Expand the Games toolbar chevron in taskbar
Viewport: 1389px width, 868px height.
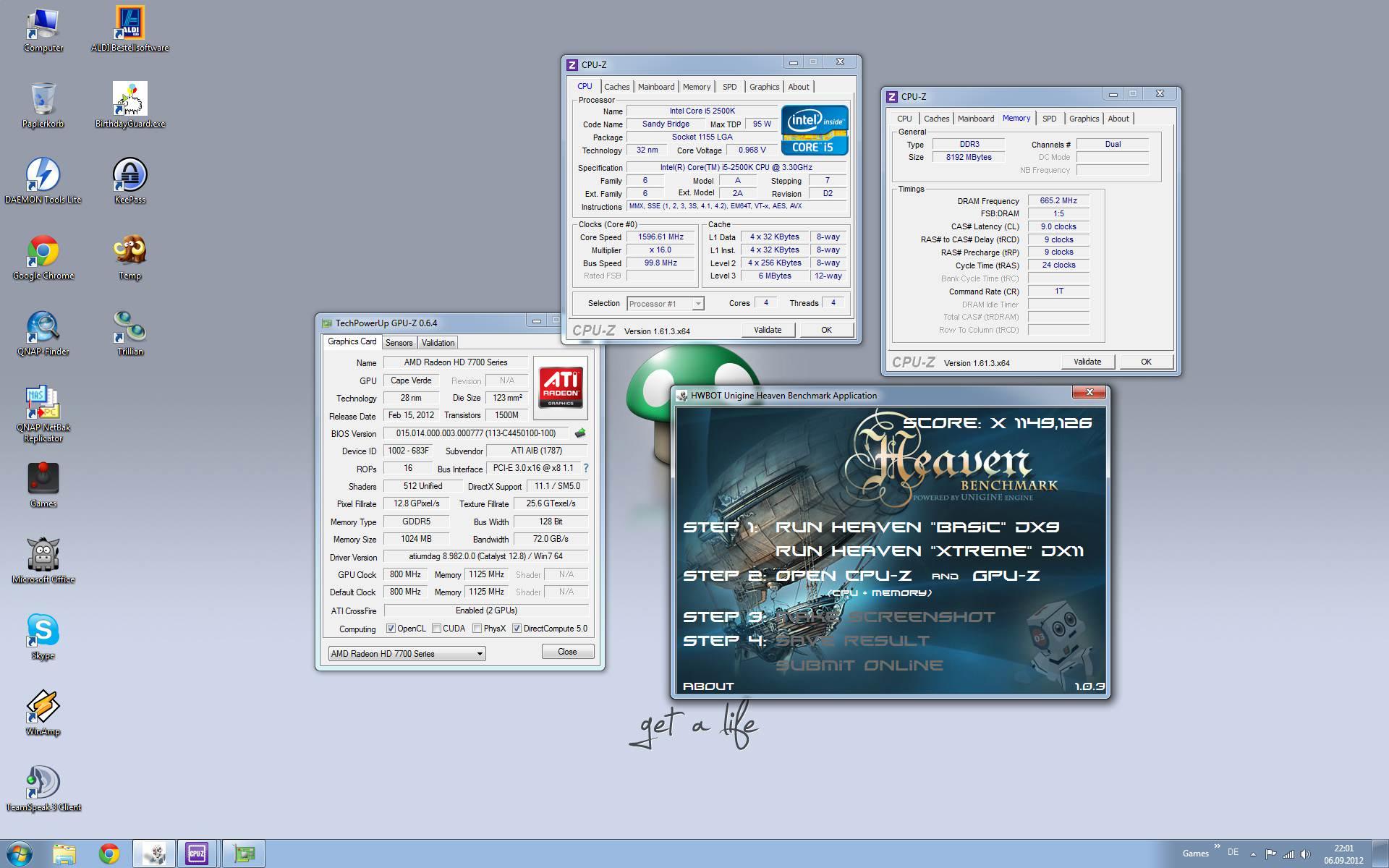1217,847
